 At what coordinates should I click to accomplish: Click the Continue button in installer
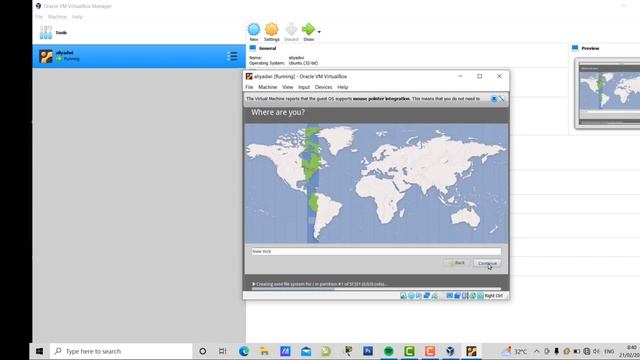point(487,263)
